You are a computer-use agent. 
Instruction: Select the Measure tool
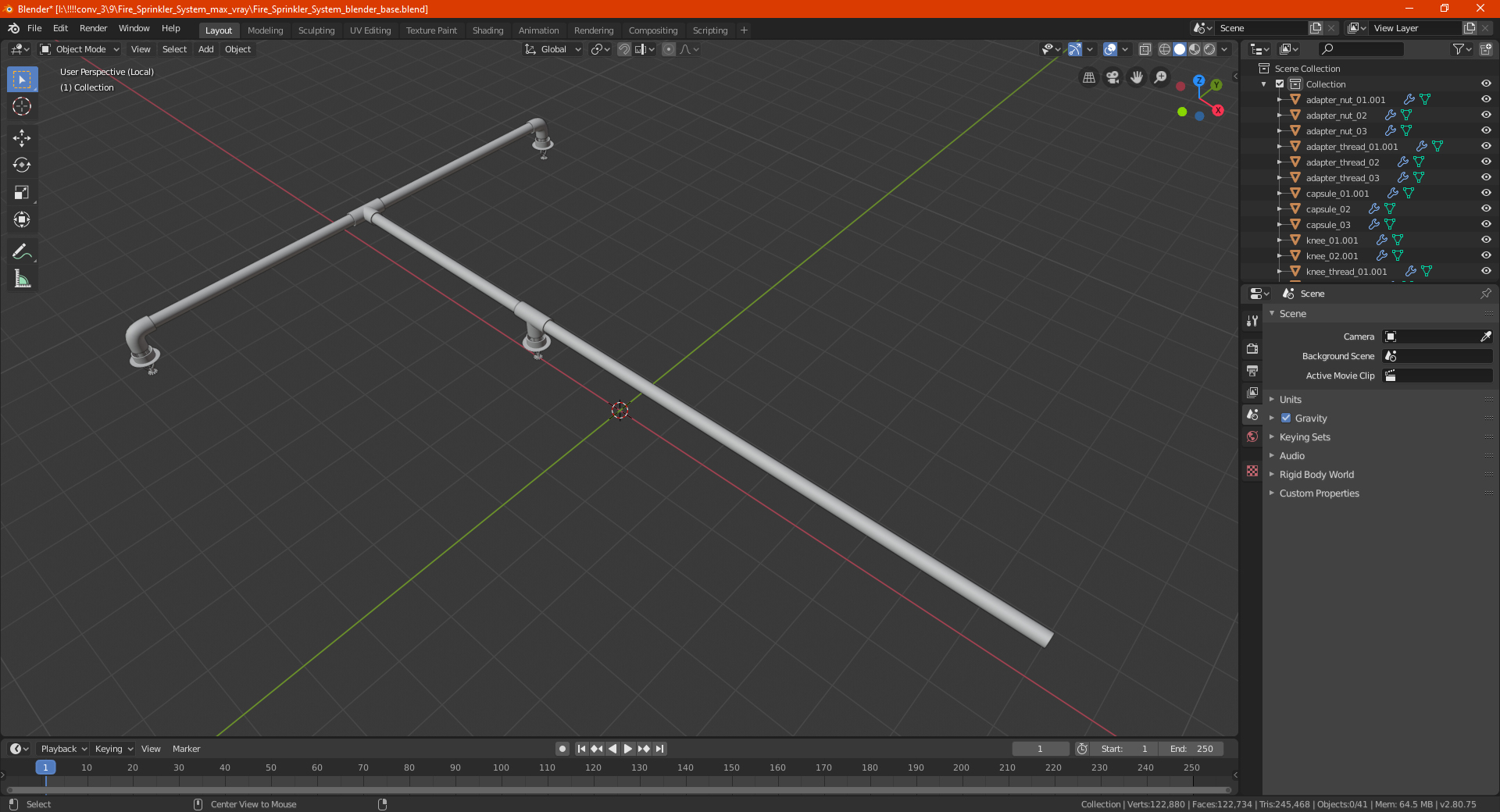click(22, 279)
